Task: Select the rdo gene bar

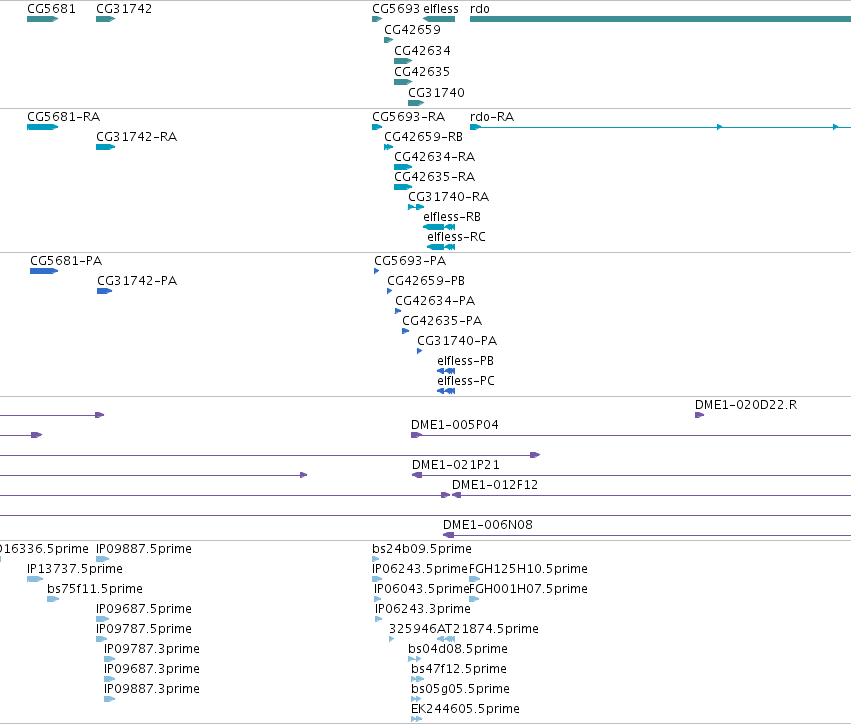Action: tap(660, 19)
